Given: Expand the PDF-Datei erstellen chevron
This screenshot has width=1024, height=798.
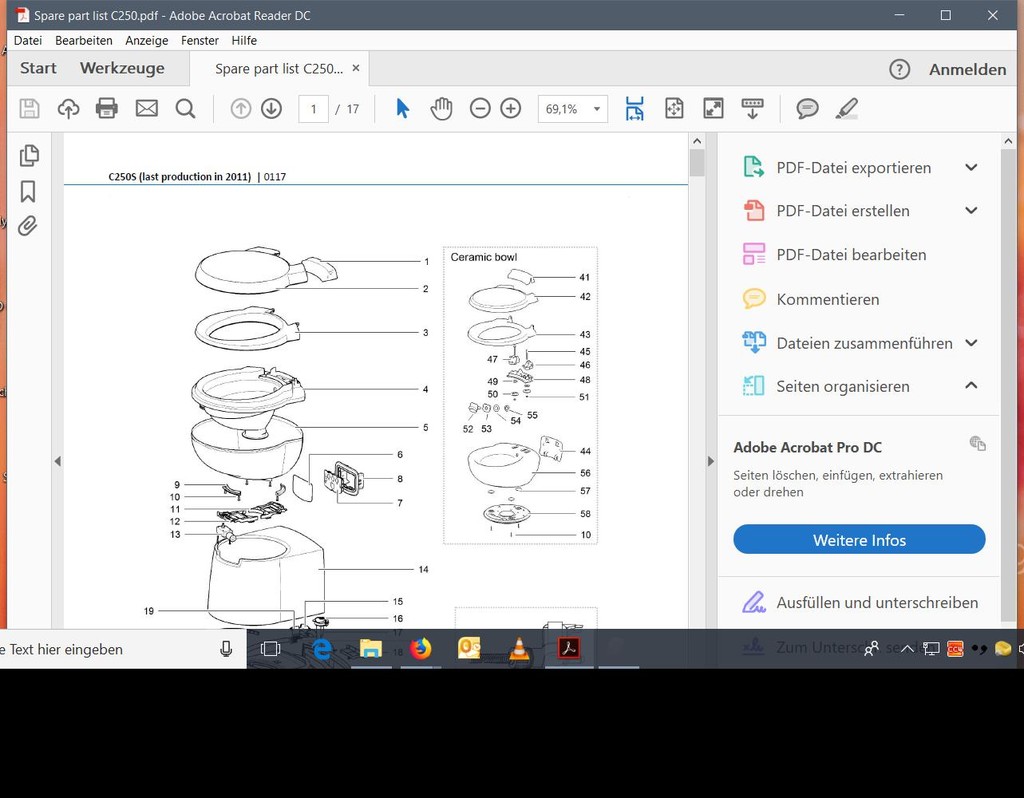Looking at the screenshot, I should click(971, 210).
